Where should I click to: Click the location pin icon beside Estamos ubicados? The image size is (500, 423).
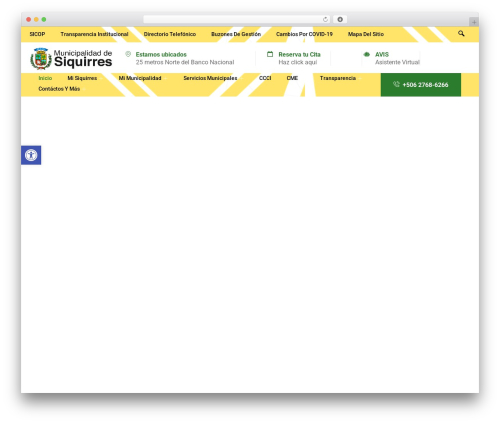(x=128, y=54)
